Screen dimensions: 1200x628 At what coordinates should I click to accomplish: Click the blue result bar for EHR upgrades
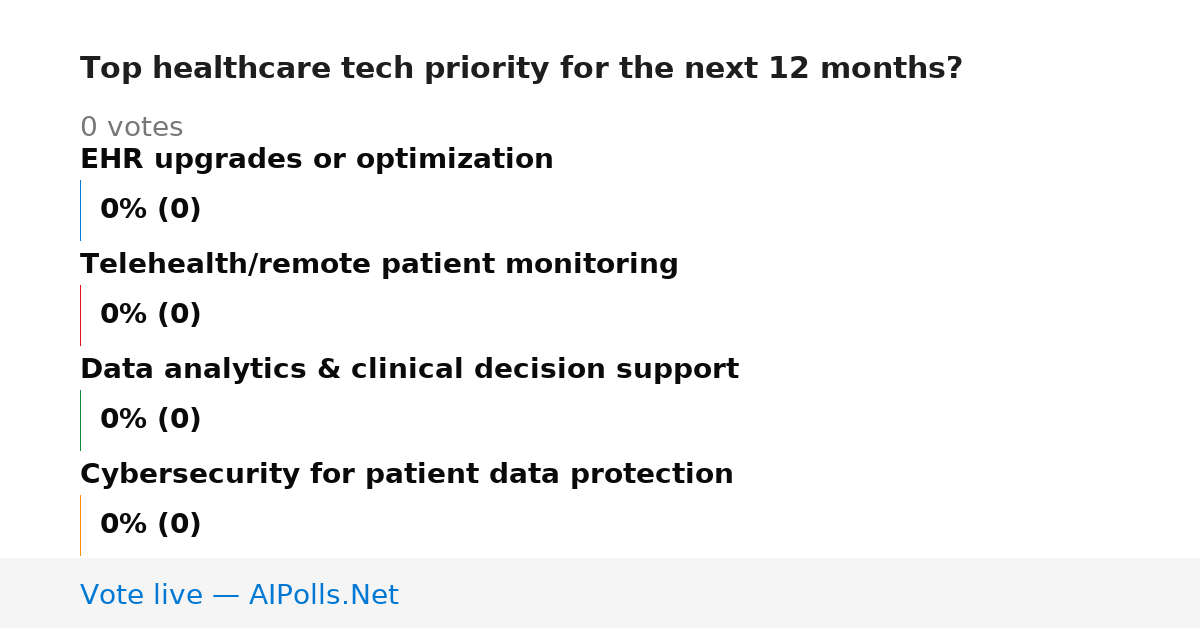(80, 210)
